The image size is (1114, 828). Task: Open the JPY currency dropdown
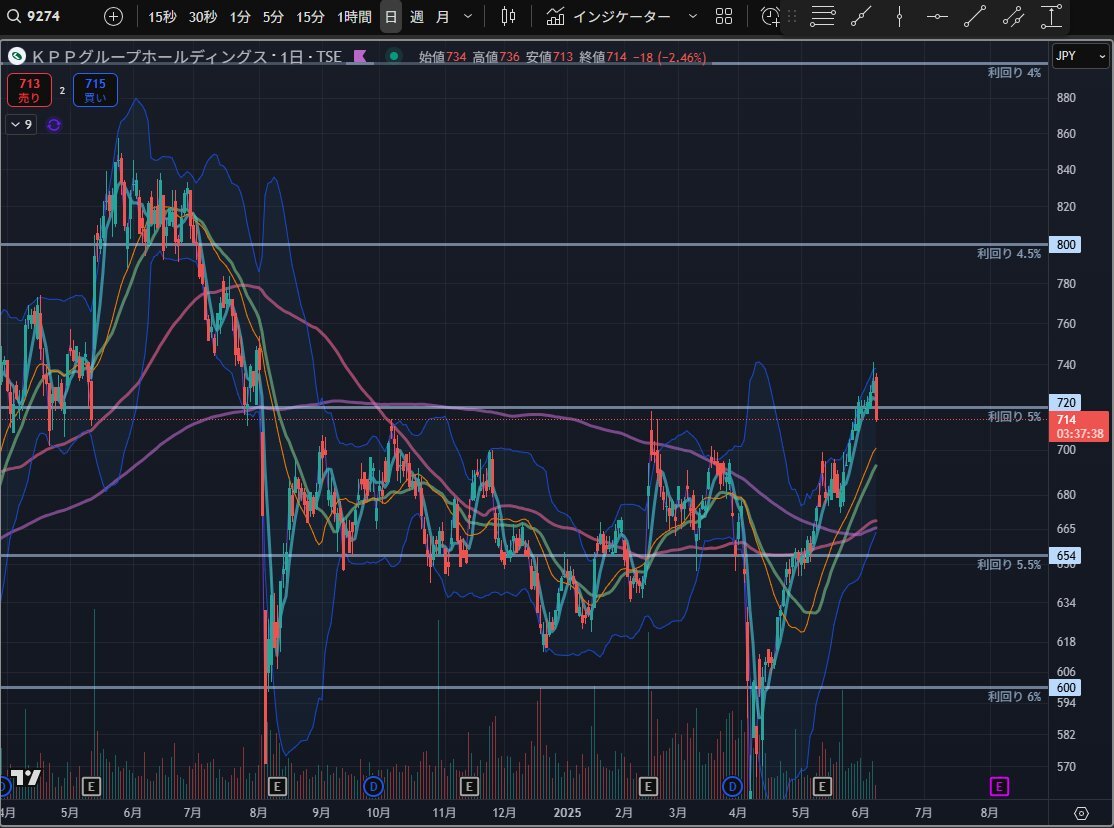[x=1080, y=56]
